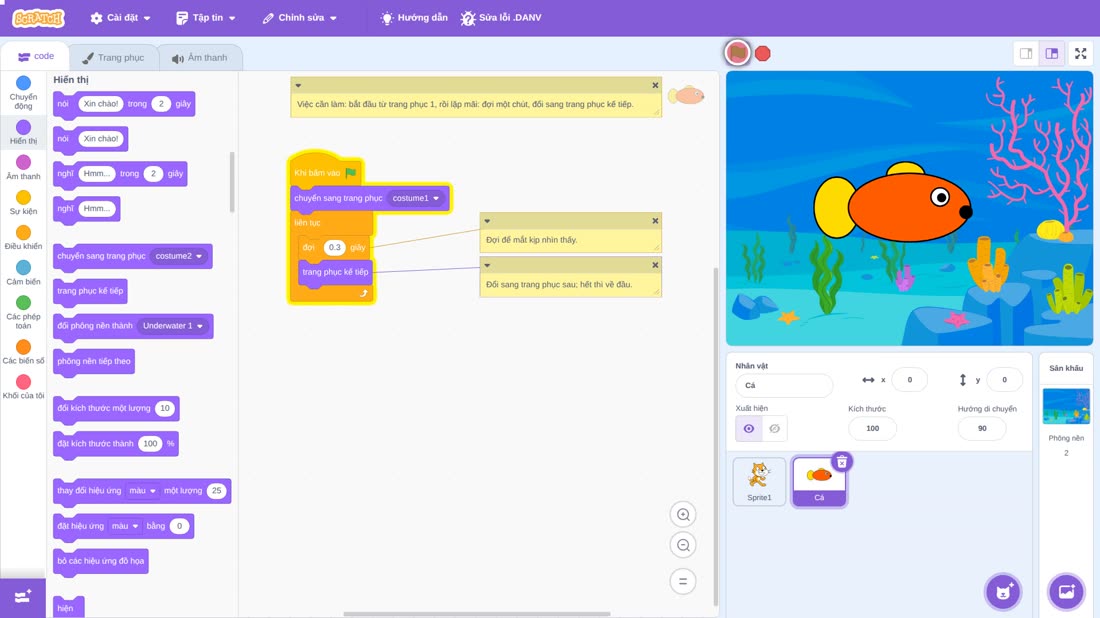Click choose a sprite cat button
Viewport: 1100px width, 618px height.
click(x=1003, y=592)
